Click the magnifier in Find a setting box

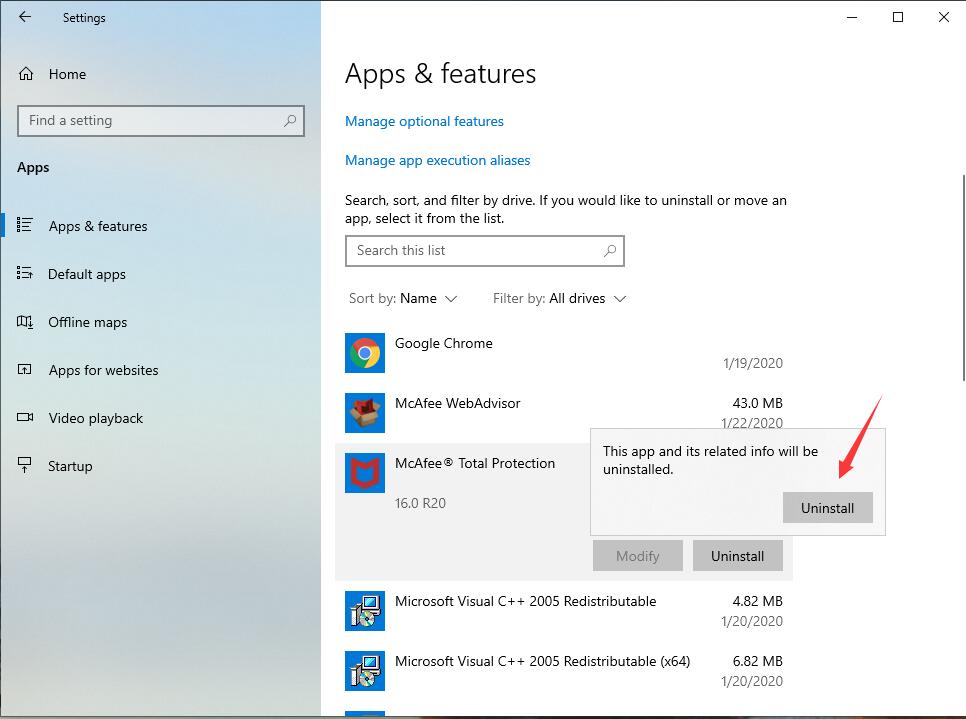(290, 121)
